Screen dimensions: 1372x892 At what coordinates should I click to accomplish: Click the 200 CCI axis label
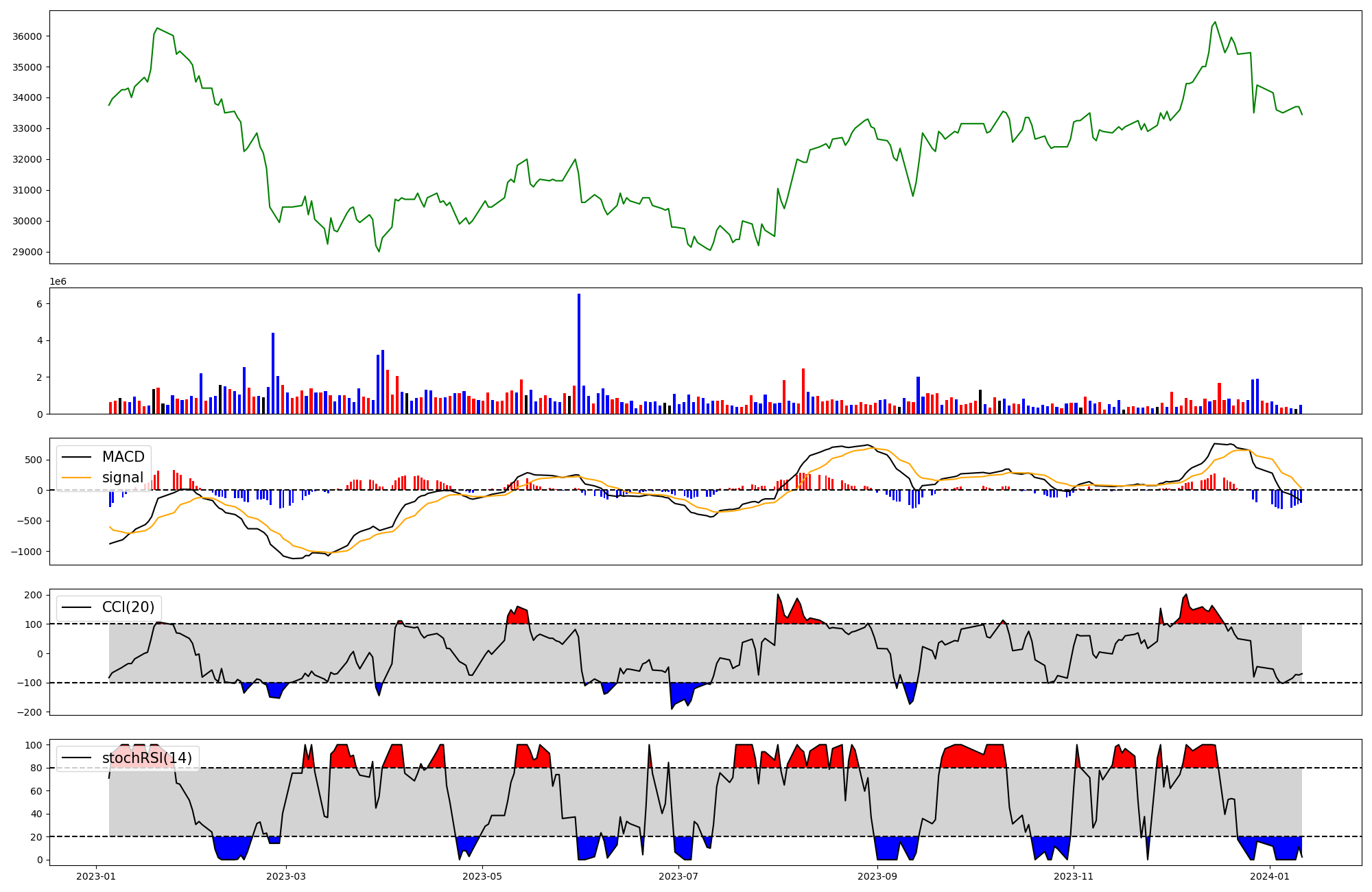[x=33, y=595]
